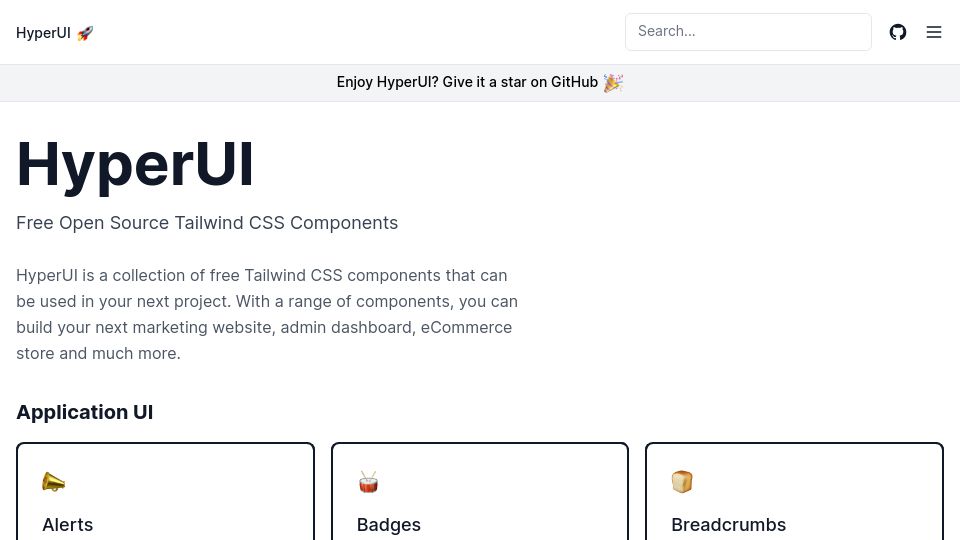This screenshot has height=540, width=960.
Task: Open the Breadcrumbs components card
Action: point(794,492)
